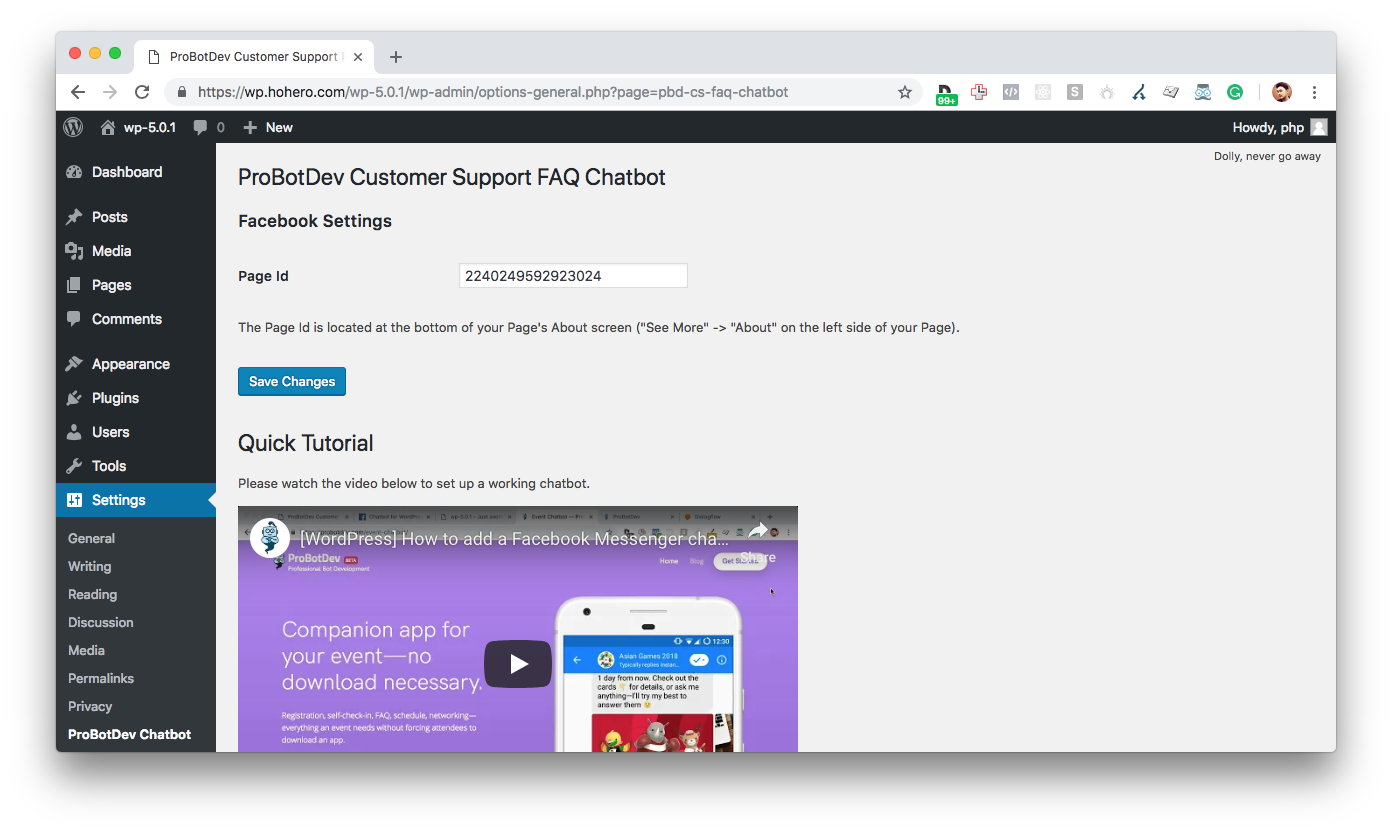Click the address bar URL
Image resolution: width=1392 pixels, height=832 pixels.
coord(493,92)
